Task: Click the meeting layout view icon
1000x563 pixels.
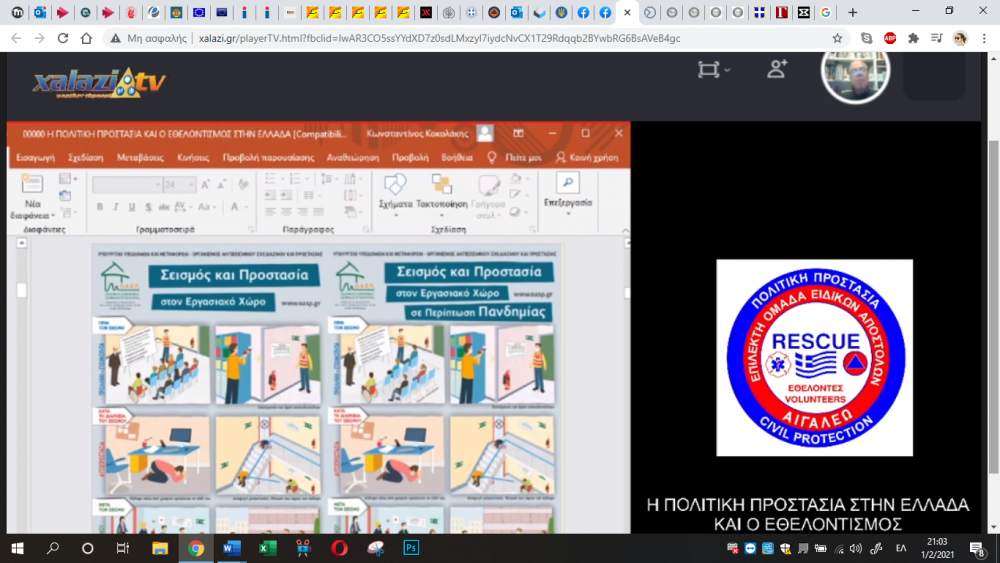Action: pos(709,69)
